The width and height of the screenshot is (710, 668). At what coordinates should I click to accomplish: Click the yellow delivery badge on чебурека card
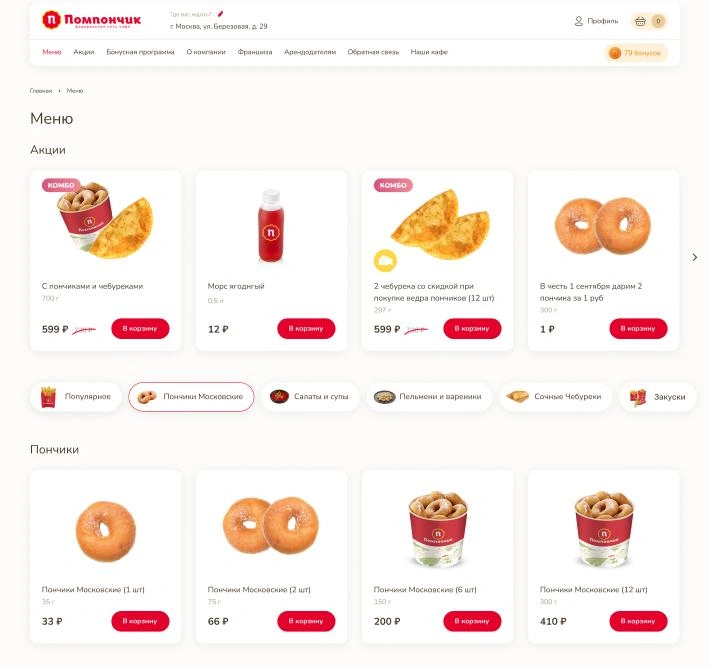tap(385, 260)
